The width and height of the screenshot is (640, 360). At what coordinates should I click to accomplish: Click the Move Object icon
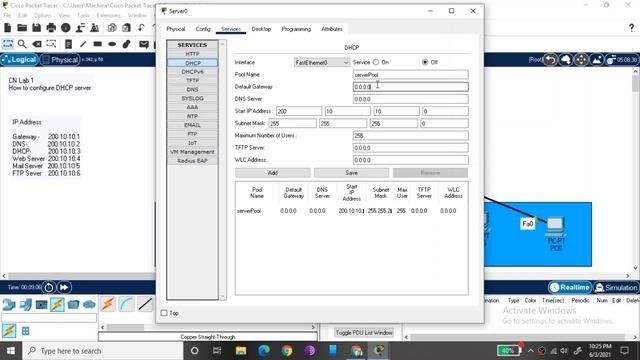click(x=581, y=60)
